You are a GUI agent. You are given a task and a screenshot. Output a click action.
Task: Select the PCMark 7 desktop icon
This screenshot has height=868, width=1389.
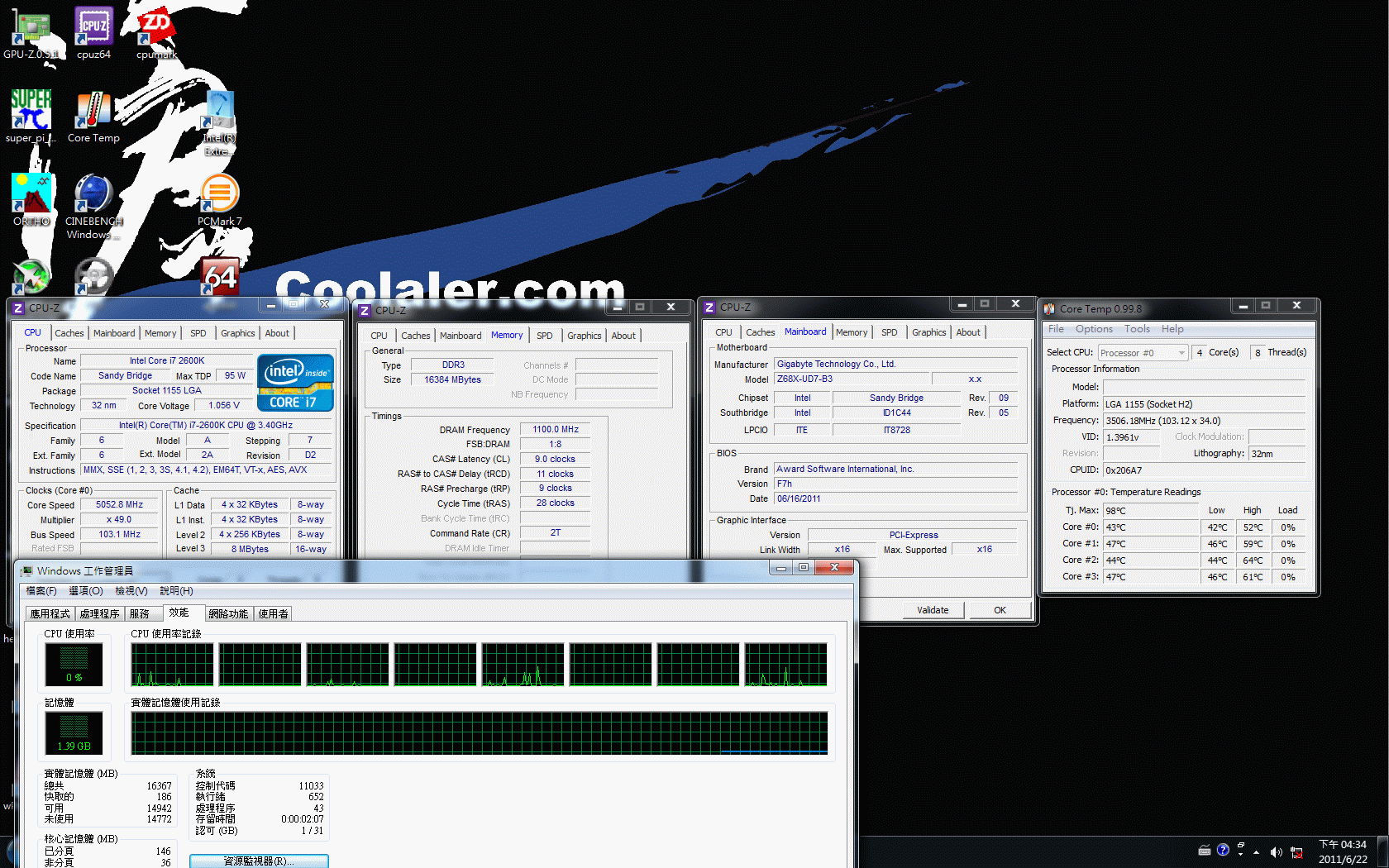[219, 200]
